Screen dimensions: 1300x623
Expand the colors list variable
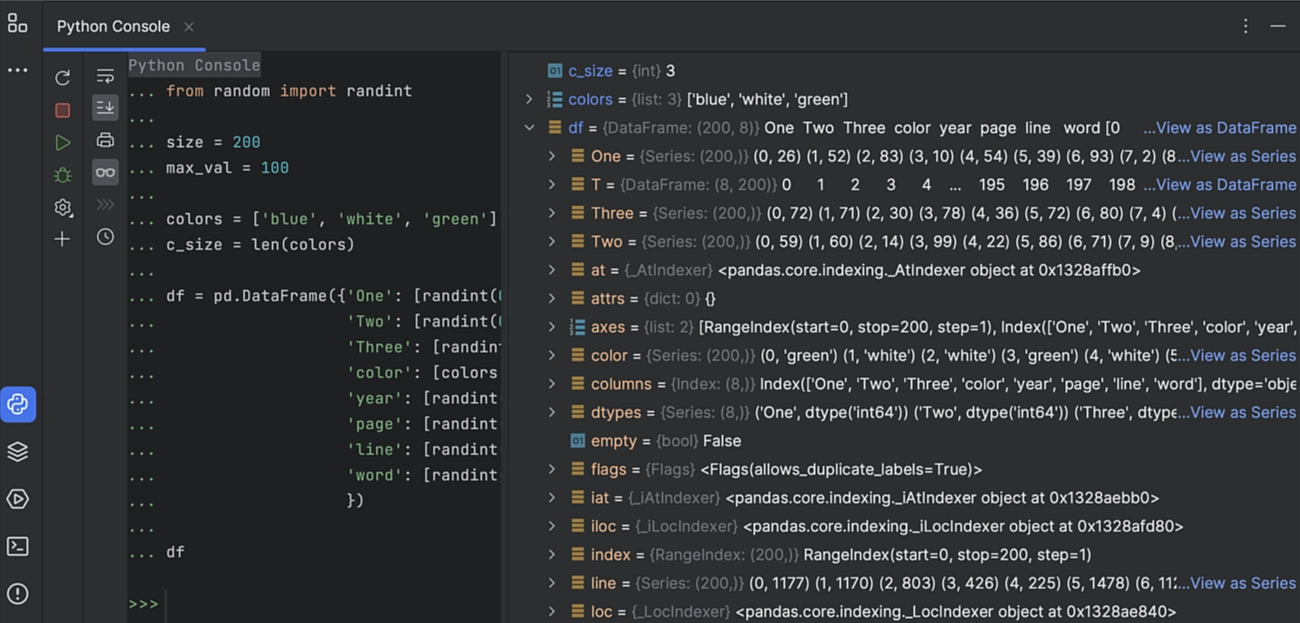pyautogui.click(x=529, y=99)
